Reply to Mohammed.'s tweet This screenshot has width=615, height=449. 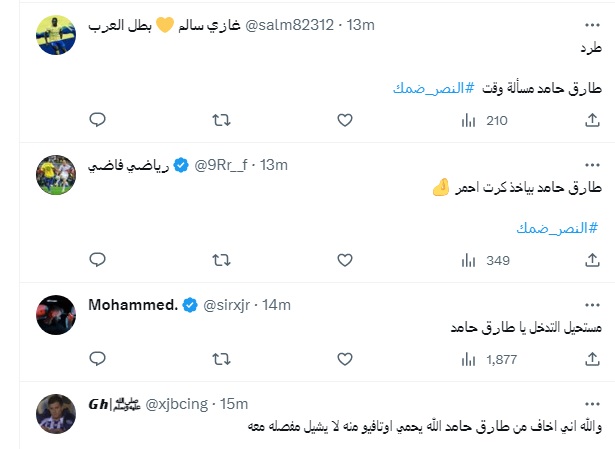[x=98, y=357]
